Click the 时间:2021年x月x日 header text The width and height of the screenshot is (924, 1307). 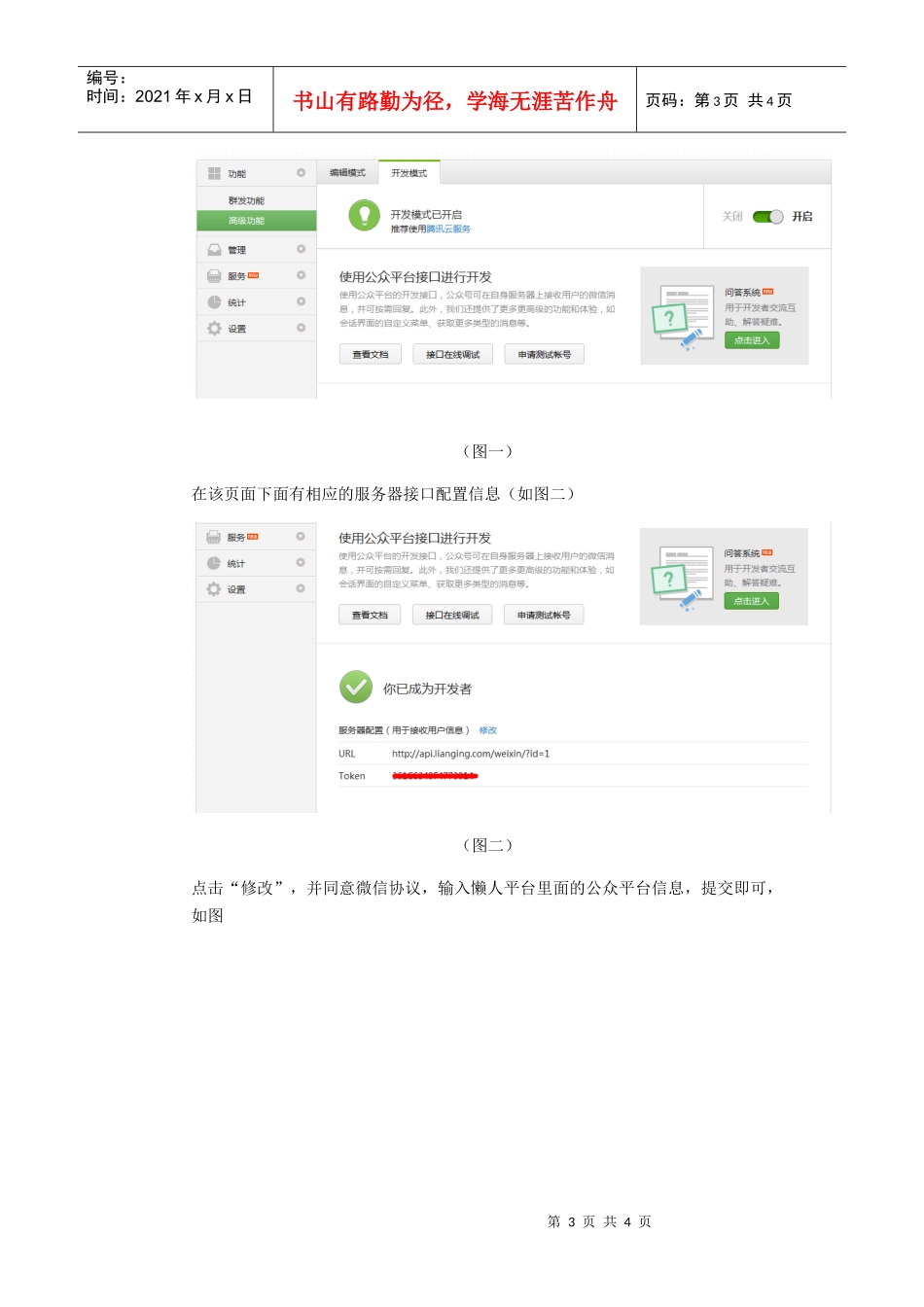(169, 96)
